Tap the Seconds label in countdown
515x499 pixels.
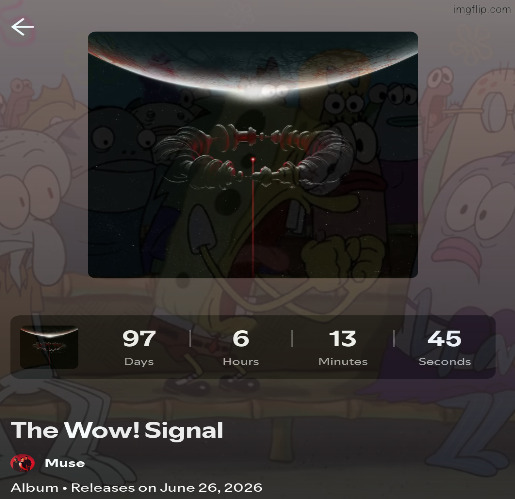pos(445,362)
